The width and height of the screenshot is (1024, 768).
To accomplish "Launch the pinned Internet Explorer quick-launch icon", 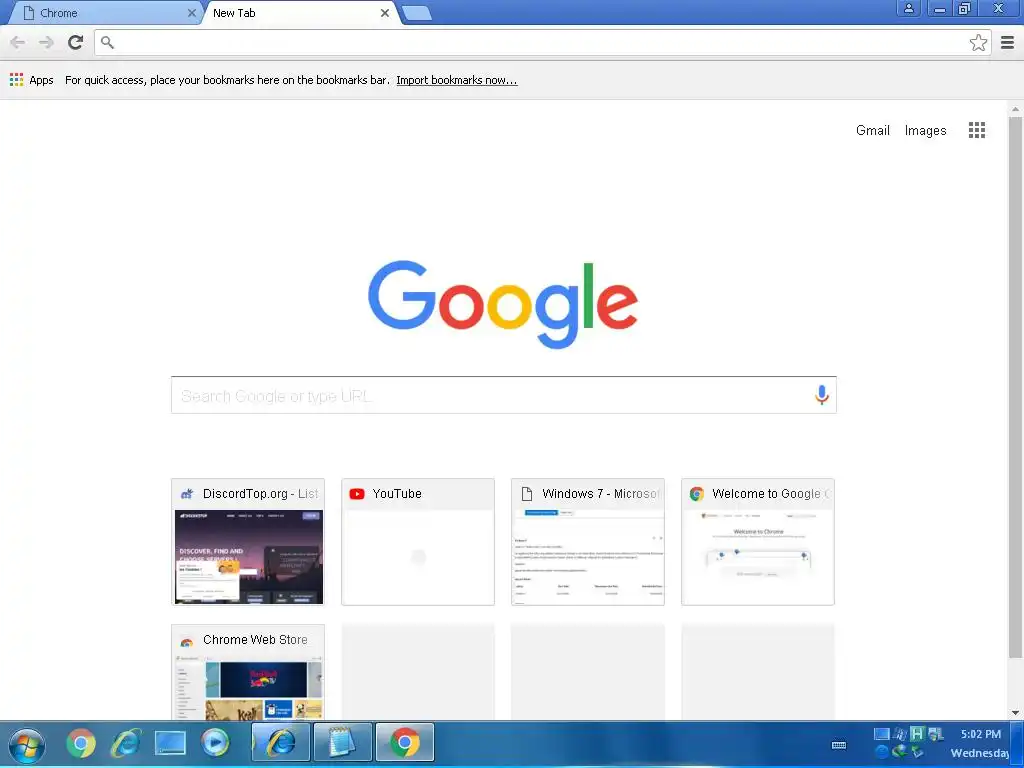I will tap(125, 743).
